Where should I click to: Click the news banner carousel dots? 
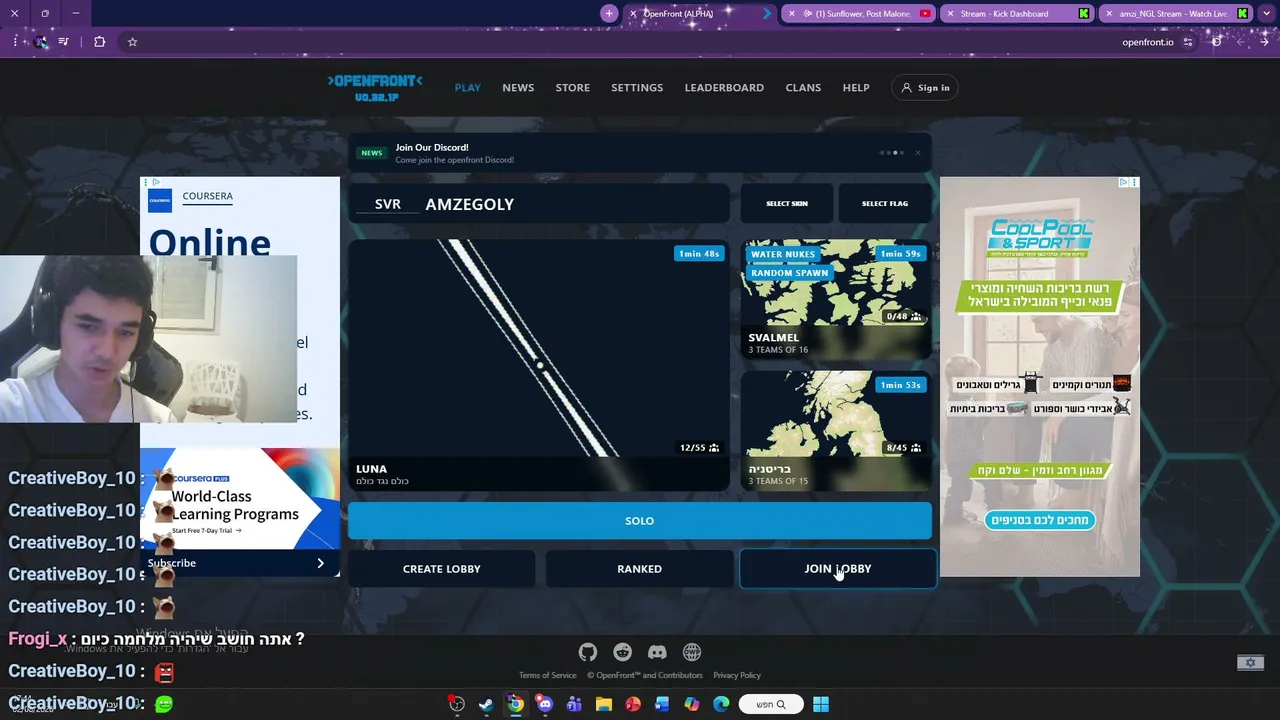tap(892, 153)
